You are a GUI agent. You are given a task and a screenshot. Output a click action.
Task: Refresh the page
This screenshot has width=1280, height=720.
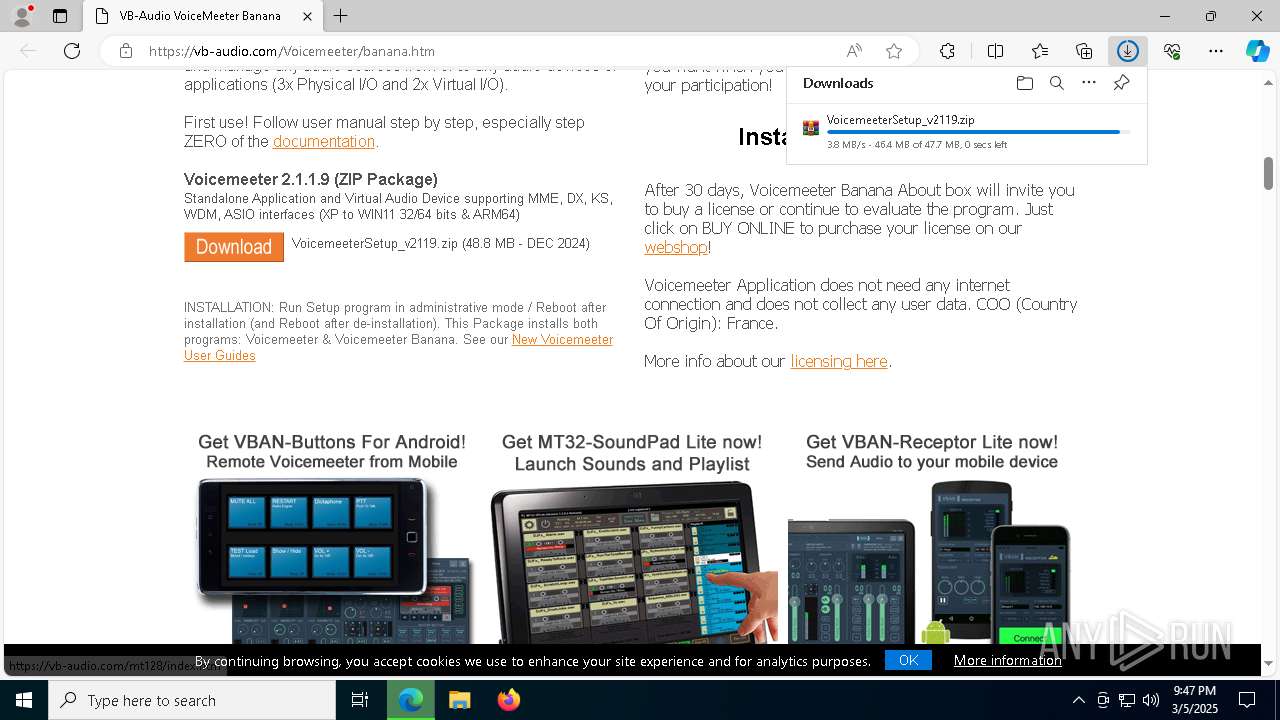point(72,51)
